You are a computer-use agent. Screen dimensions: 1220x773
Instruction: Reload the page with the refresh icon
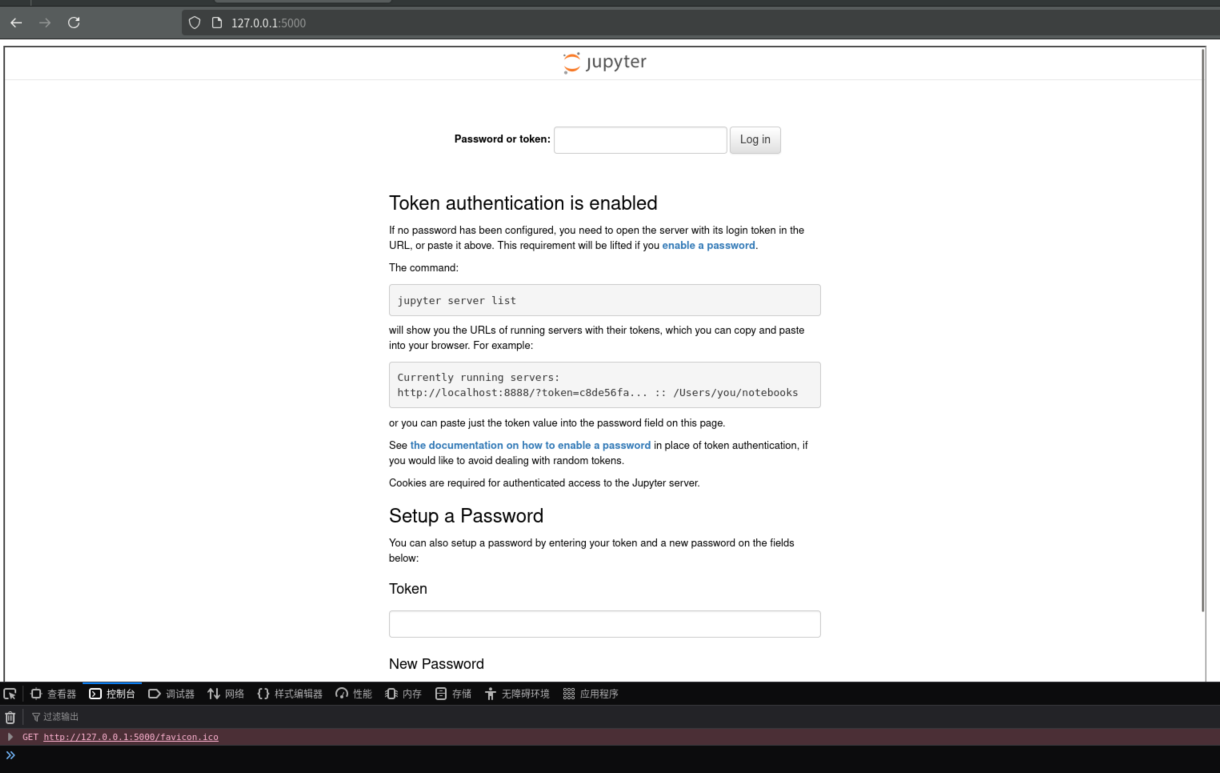(74, 22)
